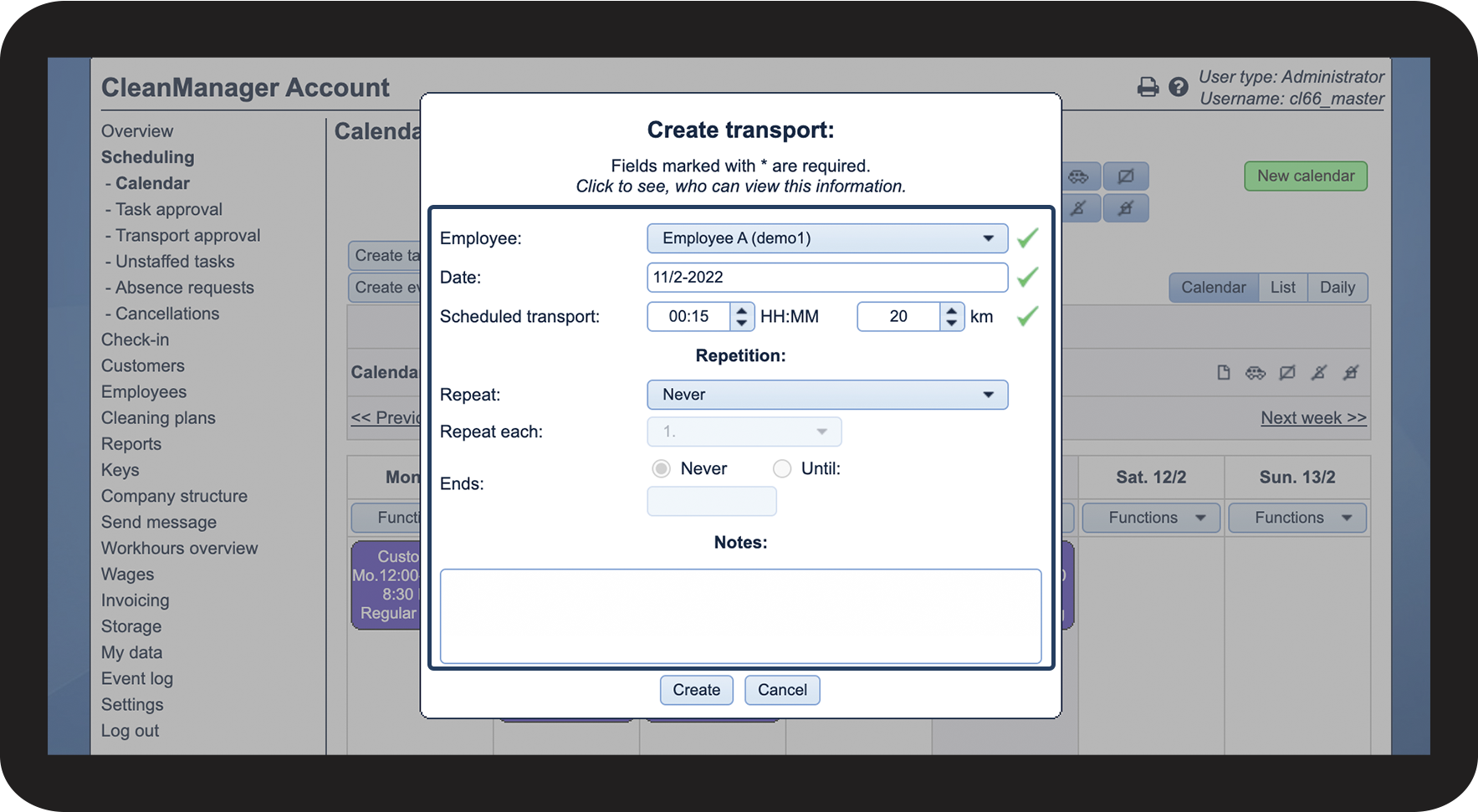
Task: Click the printer icon in the header
Action: pos(1148,87)
